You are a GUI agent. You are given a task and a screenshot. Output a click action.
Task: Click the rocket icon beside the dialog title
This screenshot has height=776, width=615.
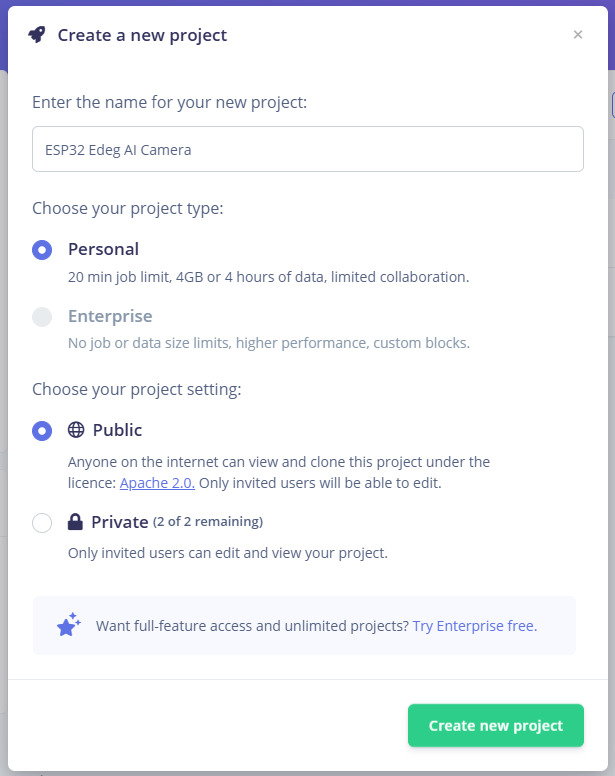(37, 35)
